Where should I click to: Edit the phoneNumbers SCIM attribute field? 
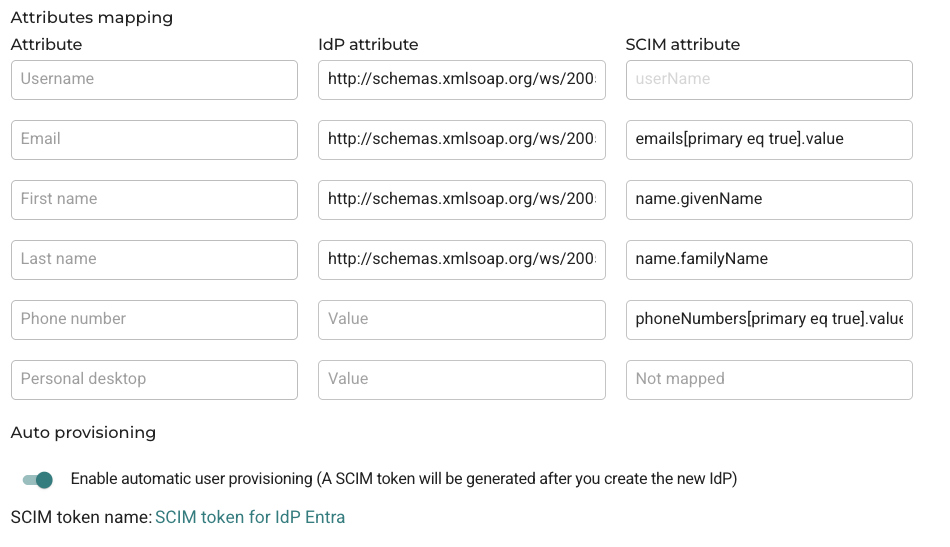(x=769, y=320)
